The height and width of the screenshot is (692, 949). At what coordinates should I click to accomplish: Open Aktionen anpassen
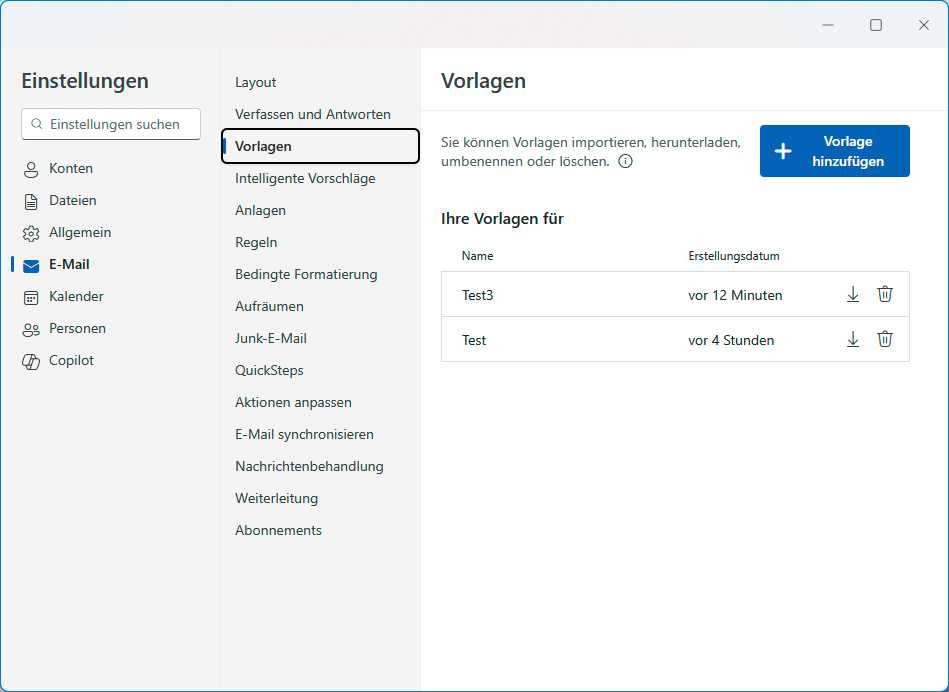(x=293, y=403)
